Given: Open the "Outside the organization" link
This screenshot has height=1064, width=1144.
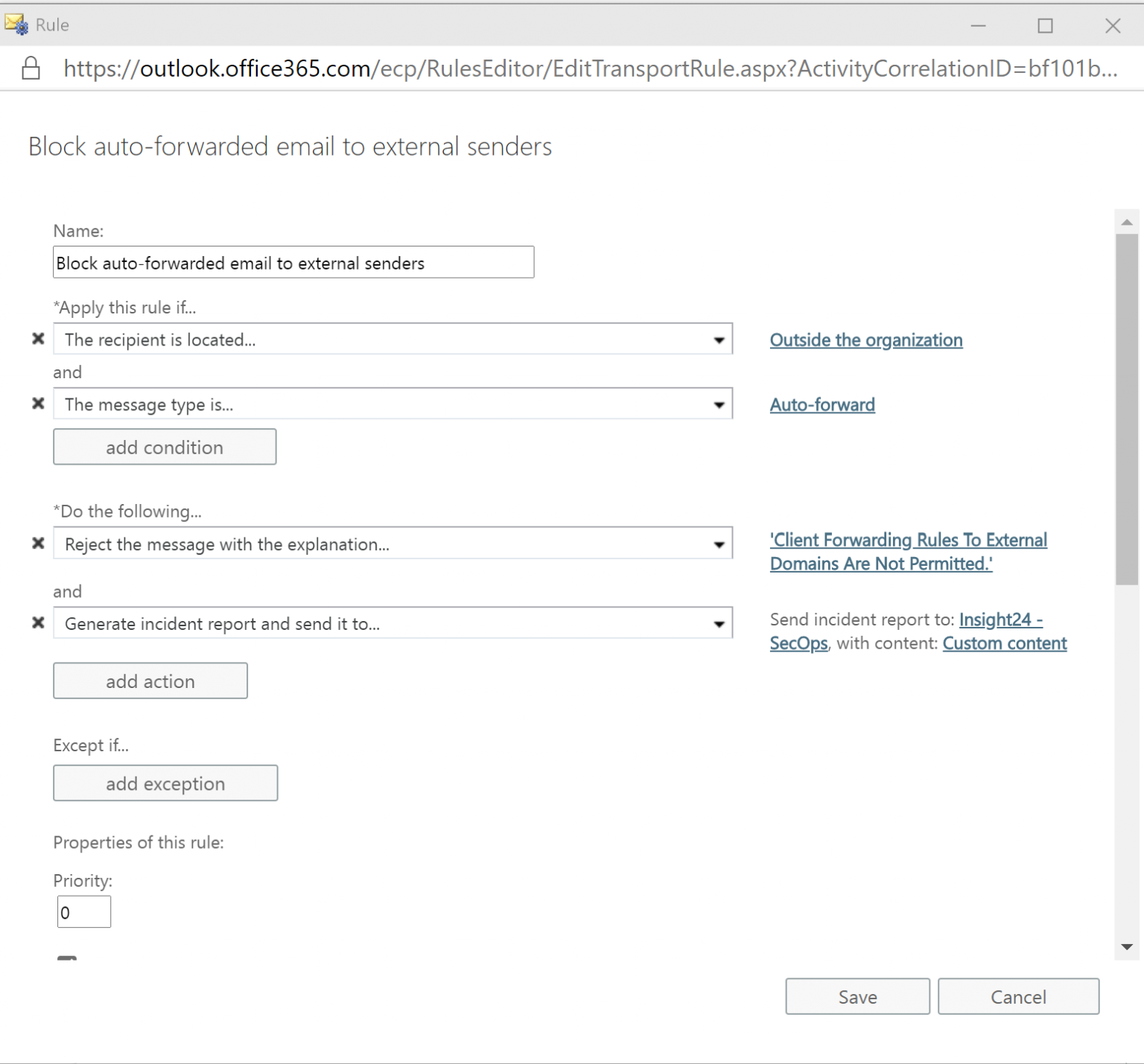Looking at the screenshot, I should 865,340.
